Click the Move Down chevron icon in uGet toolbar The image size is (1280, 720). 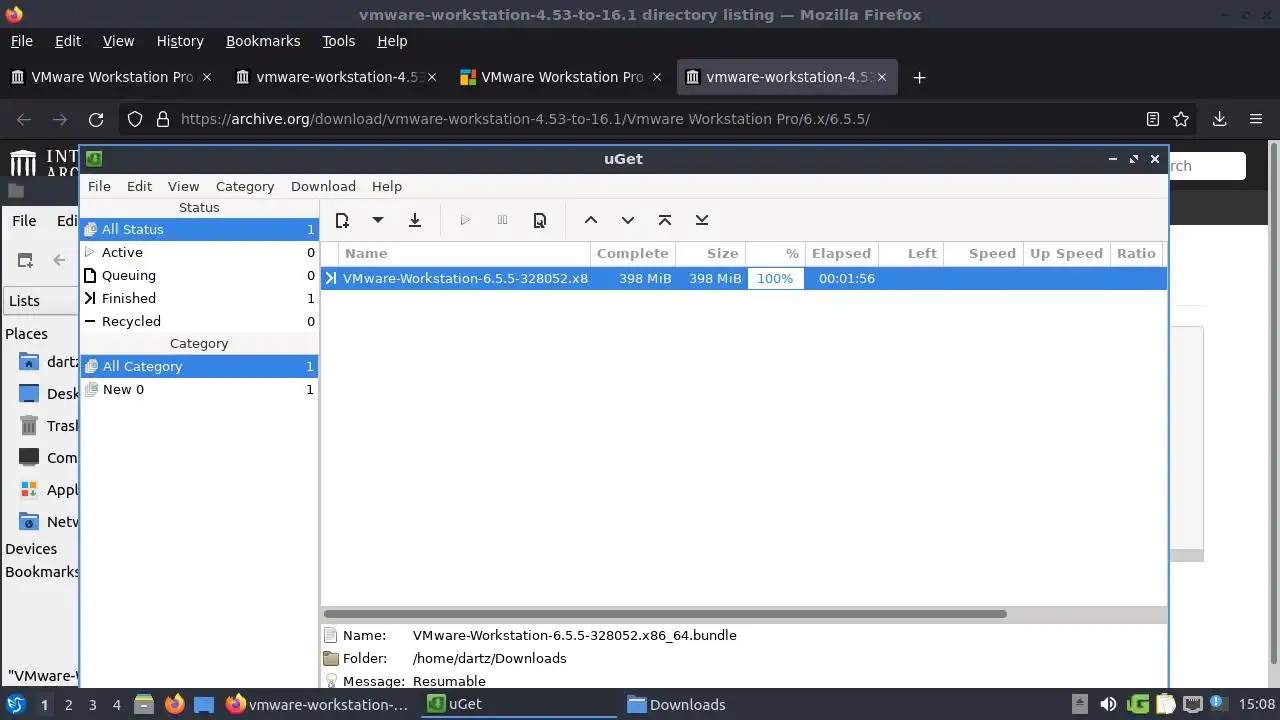click(628, 220)
